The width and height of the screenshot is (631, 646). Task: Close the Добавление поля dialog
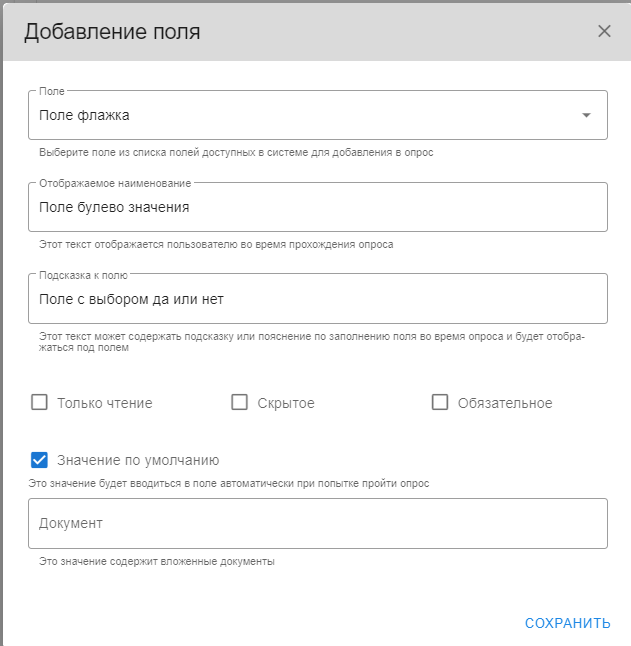click(604, 31)
